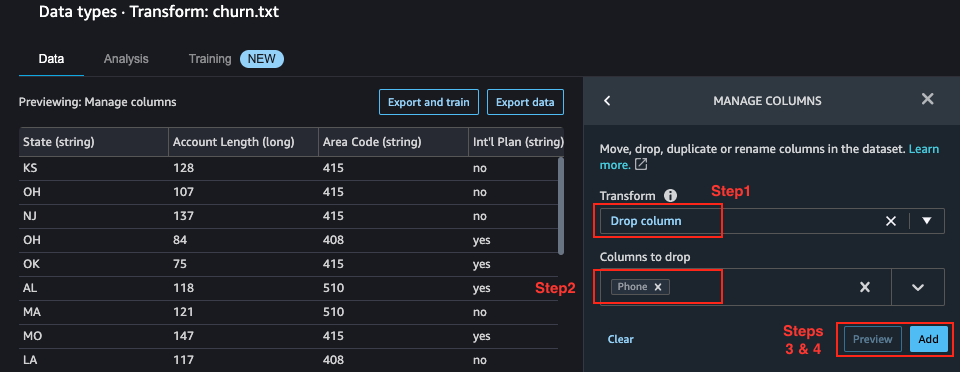Screen dimensions: 960x372
Task: Add the drop column transform
Action: click(928, 339)
